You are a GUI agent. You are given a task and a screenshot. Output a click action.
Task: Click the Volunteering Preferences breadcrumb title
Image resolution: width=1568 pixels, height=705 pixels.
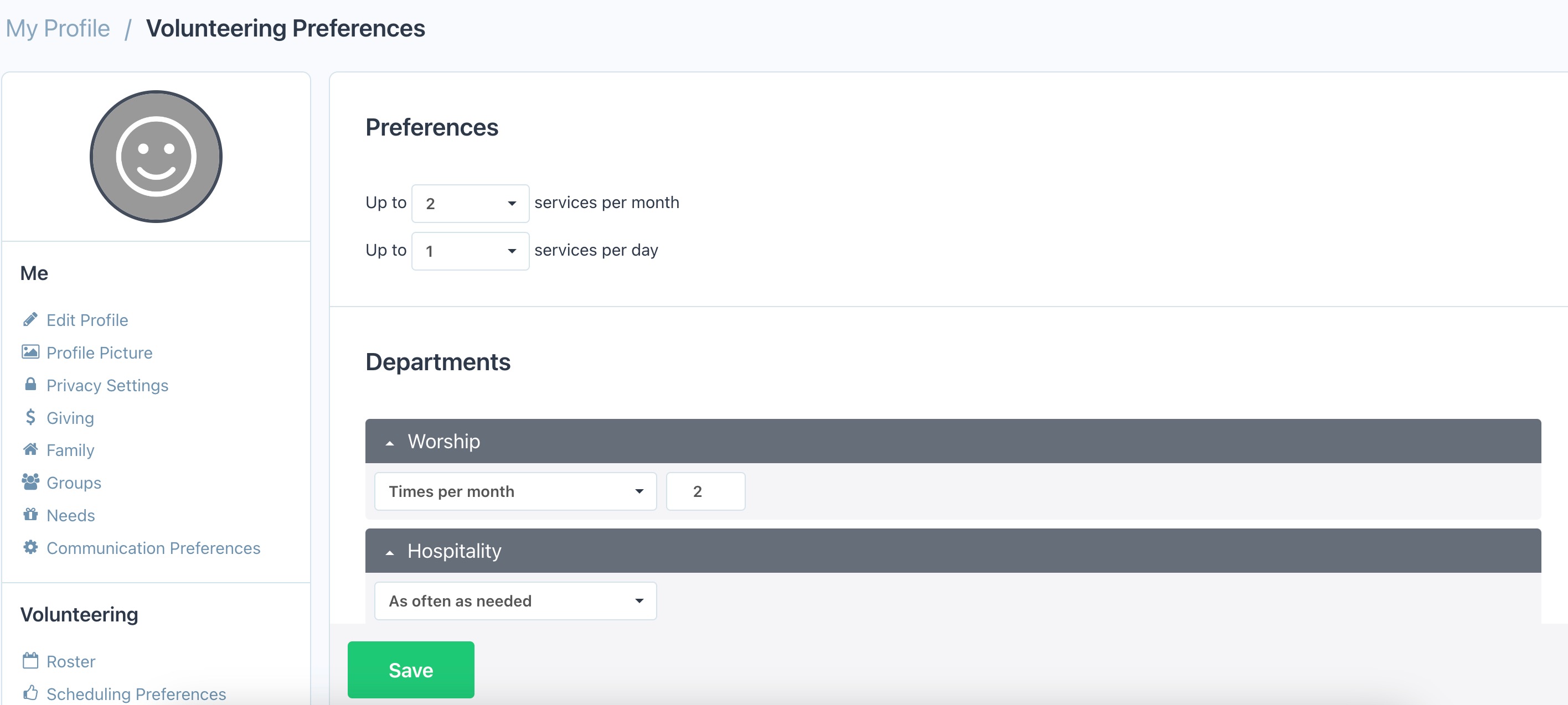pyautogui.click(x=286, y=29)
